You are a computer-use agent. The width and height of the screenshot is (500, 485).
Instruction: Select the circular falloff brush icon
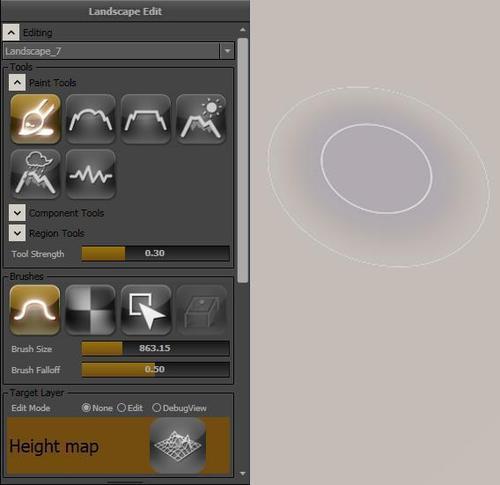click(35, 310)
